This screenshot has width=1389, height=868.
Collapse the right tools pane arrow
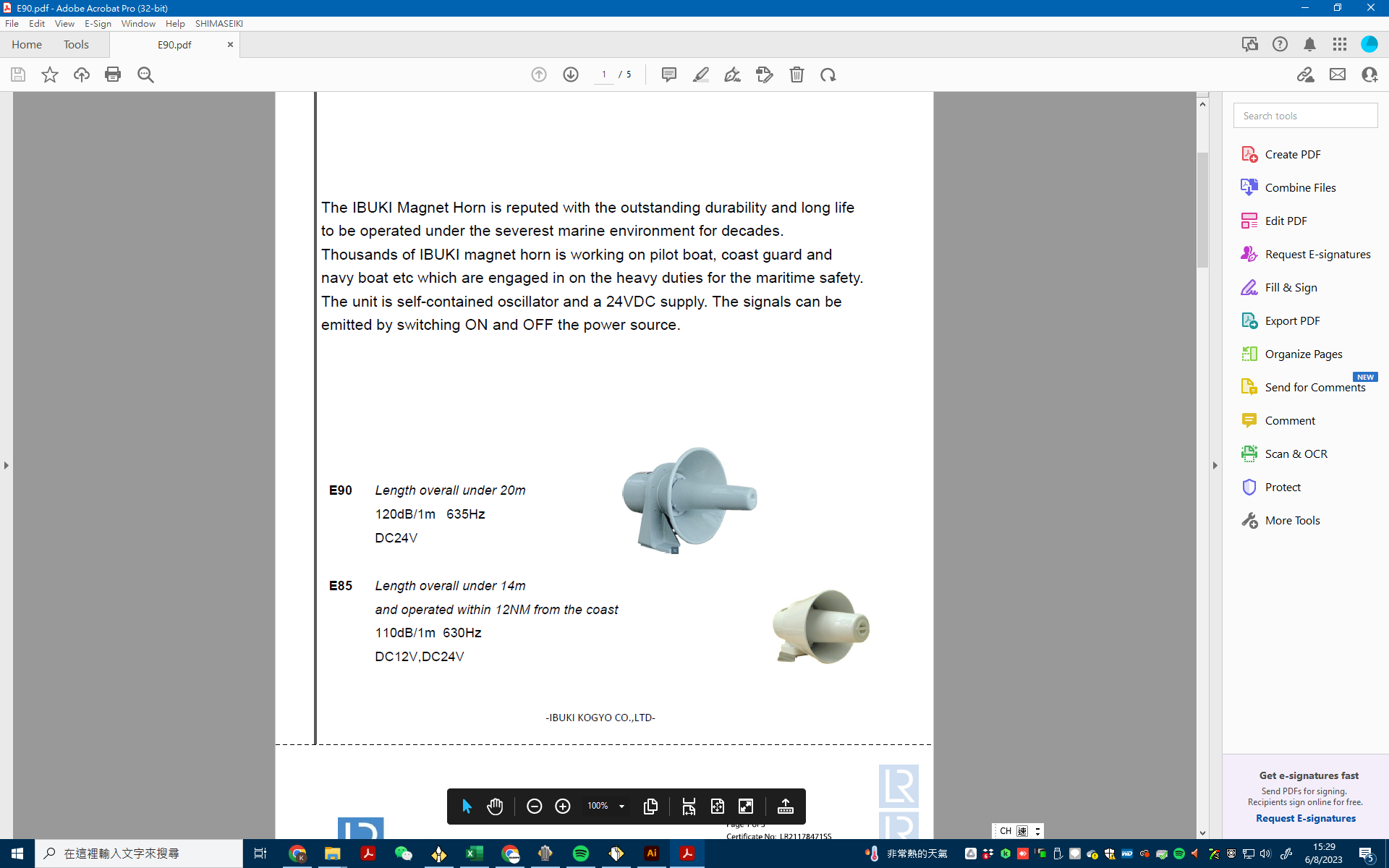click(x=1215, y=465)
